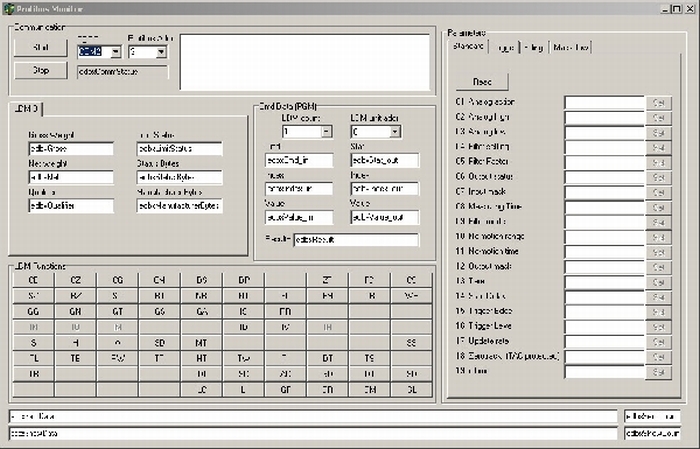The height and width of the screenshot is (449, 700).
Task: Click the 12 Output mask value field
Action: click(605, 267)
